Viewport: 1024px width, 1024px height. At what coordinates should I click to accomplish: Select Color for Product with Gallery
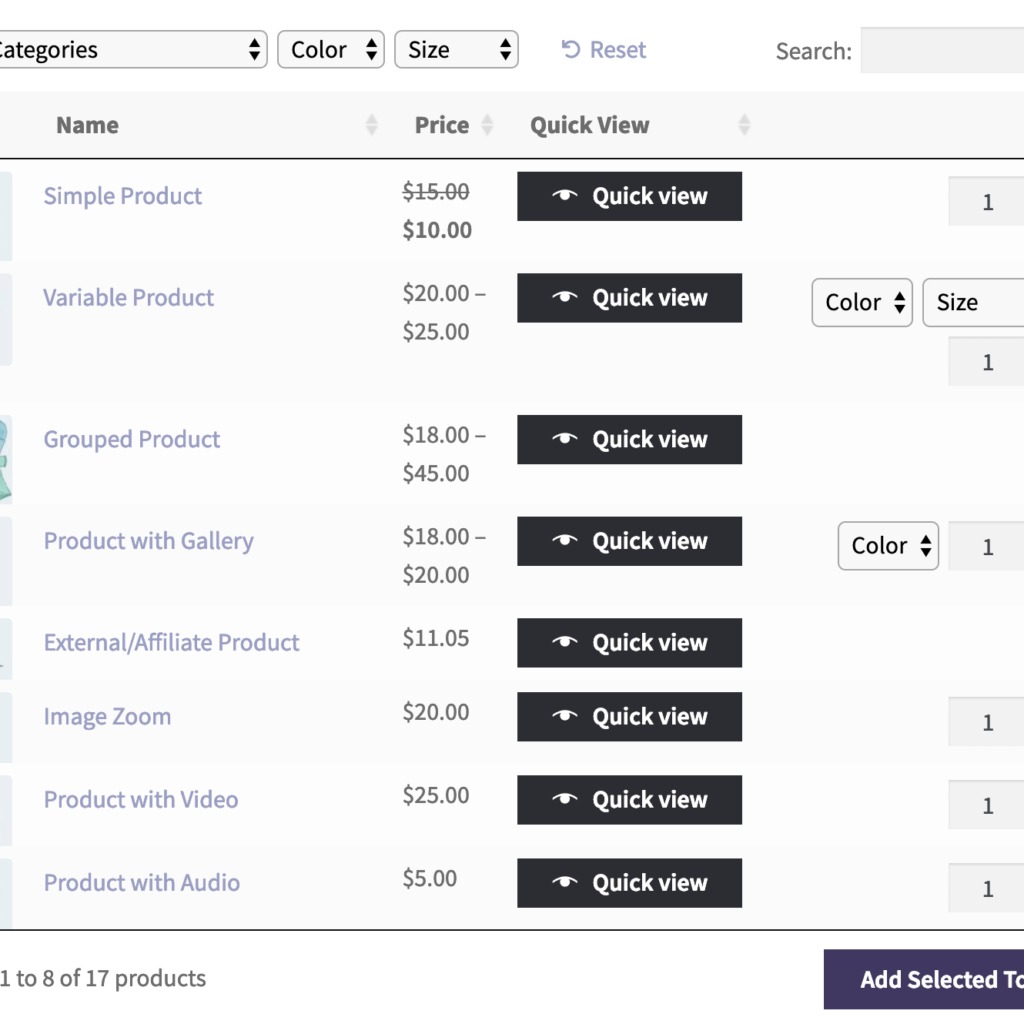tap(888, 546)
